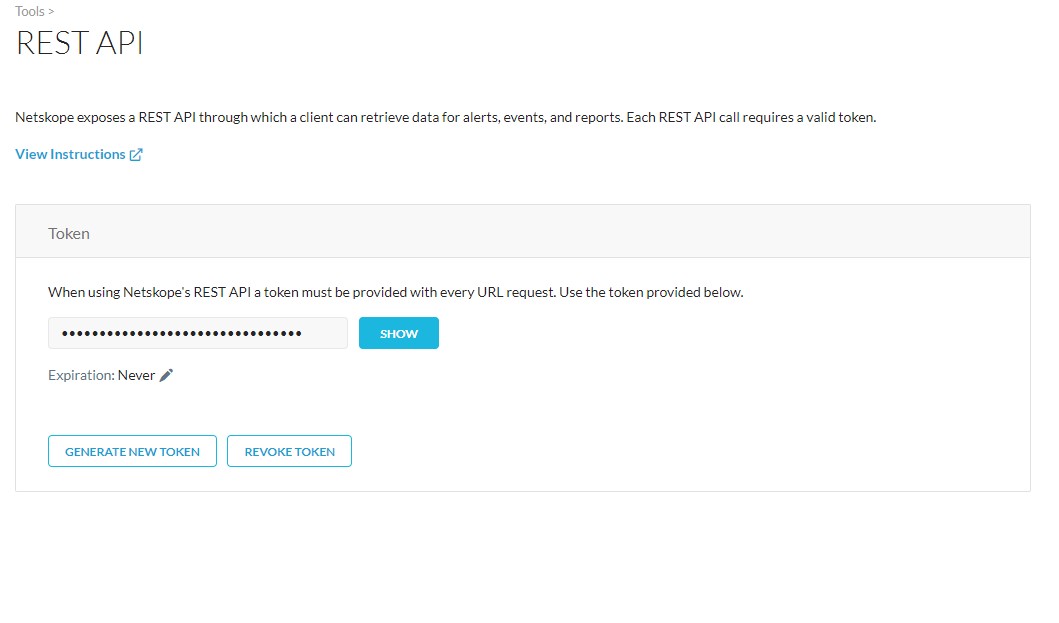Generate a new API token
Image resolution: width=1059 pixels, height=623 pixels.
point(131,451)
